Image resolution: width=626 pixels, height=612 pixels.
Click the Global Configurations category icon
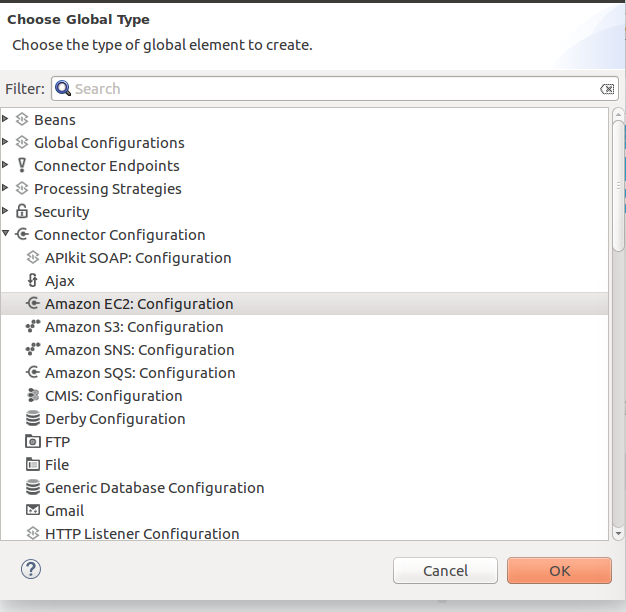[x=22, y=143]
